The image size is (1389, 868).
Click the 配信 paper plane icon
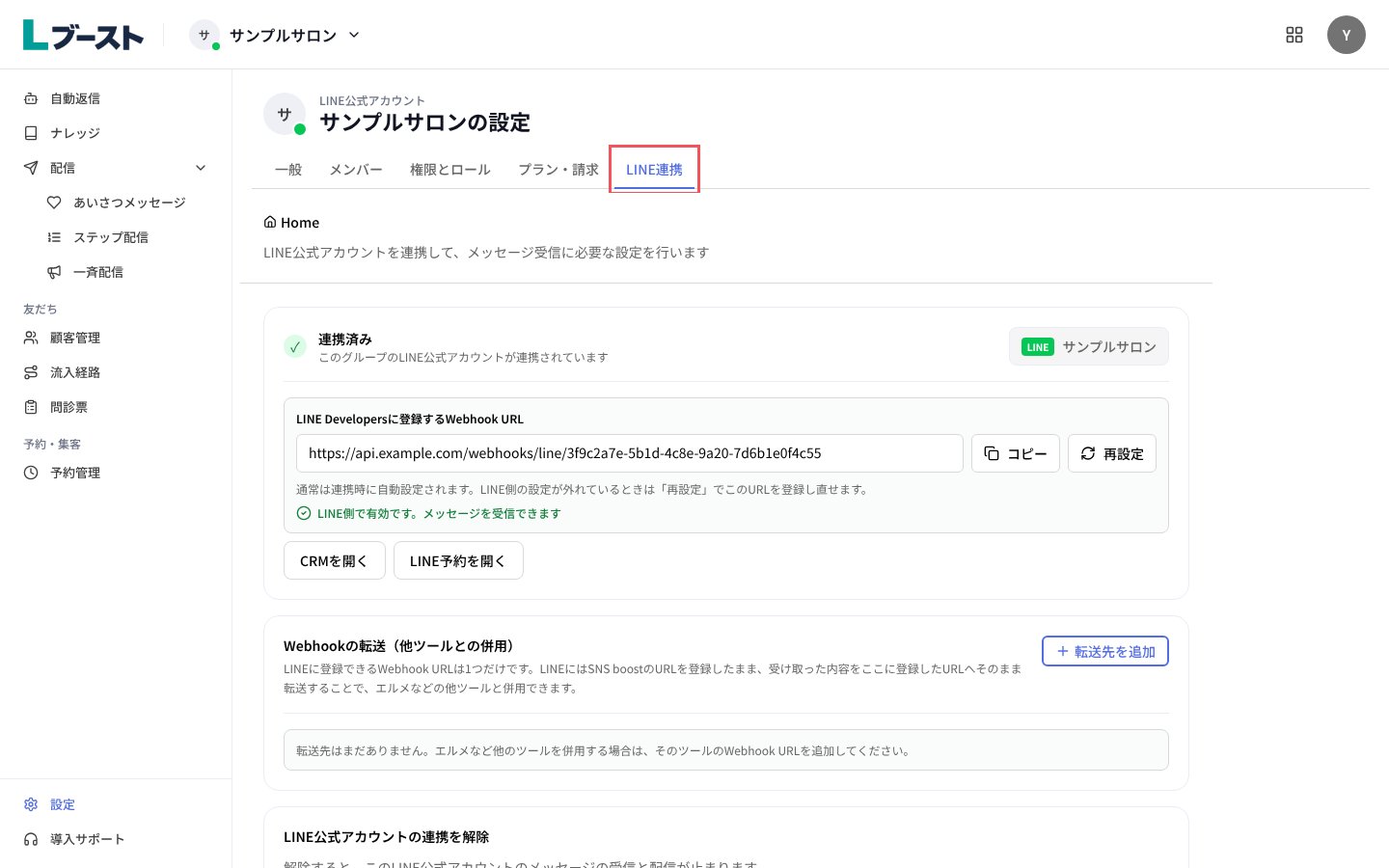(31, 168)
